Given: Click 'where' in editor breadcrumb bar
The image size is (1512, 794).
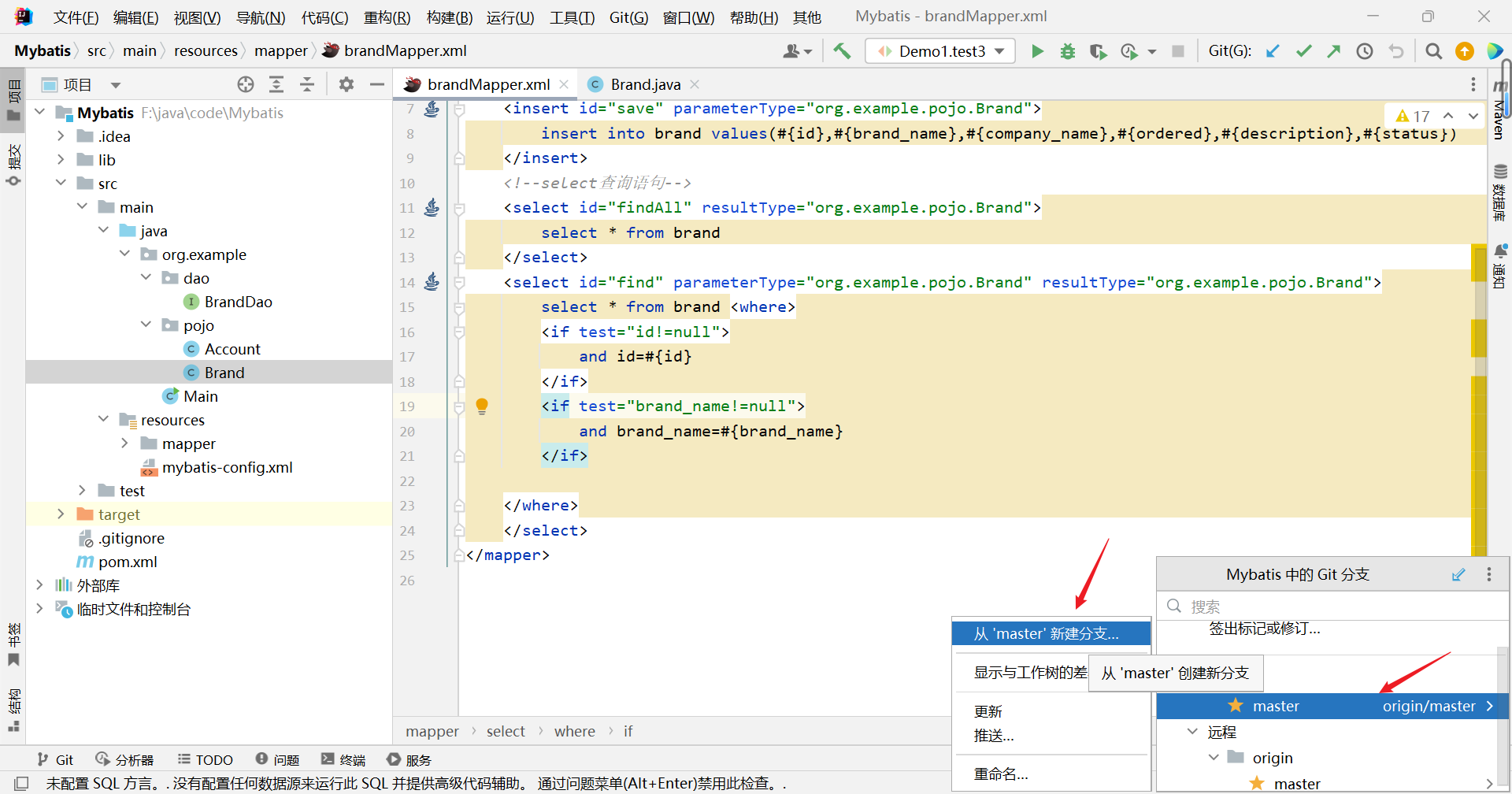Looking at the screenshot, I should click(x=574, y=731).
